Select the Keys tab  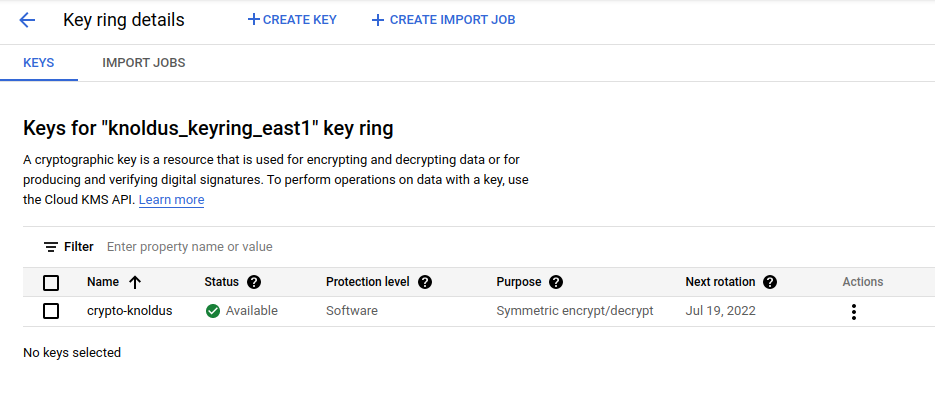(x=38, y=63)
